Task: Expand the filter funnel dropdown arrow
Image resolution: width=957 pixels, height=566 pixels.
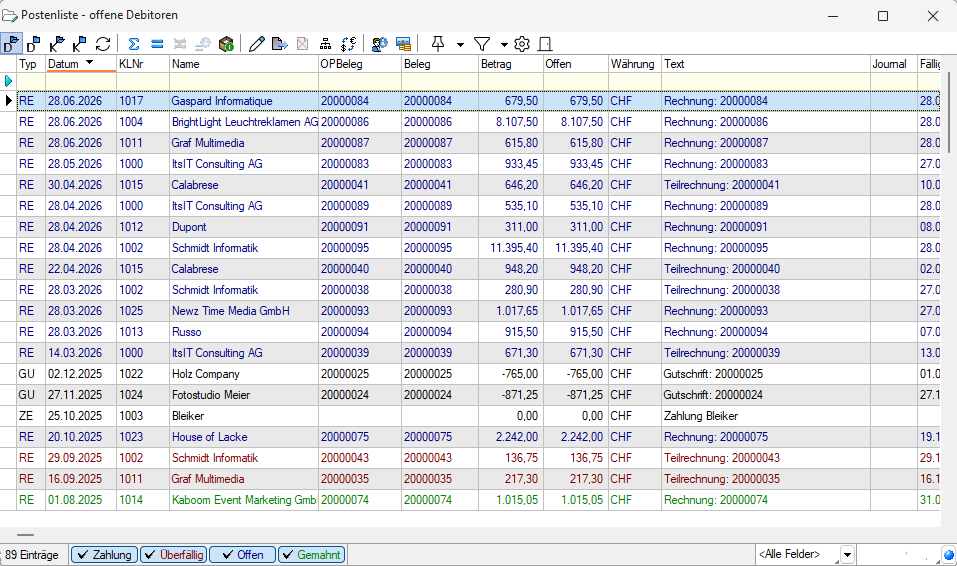Action: [x=503, y=45]
